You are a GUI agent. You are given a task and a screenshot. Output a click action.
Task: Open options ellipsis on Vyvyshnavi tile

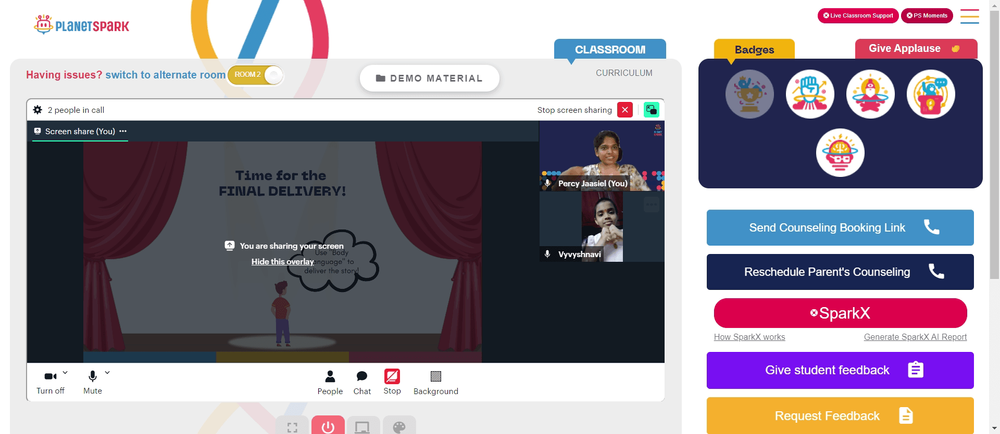pyautogui.click(x=651, y=205)
